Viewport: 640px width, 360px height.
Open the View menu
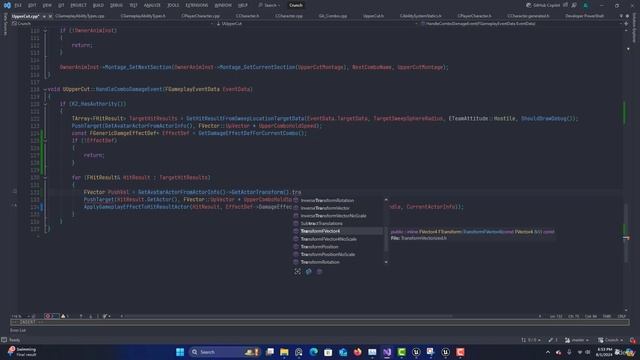[47, 5]
